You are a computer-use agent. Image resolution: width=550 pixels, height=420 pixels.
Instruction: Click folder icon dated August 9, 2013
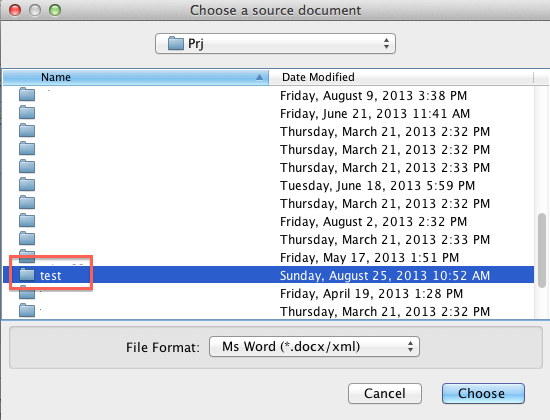27,95
